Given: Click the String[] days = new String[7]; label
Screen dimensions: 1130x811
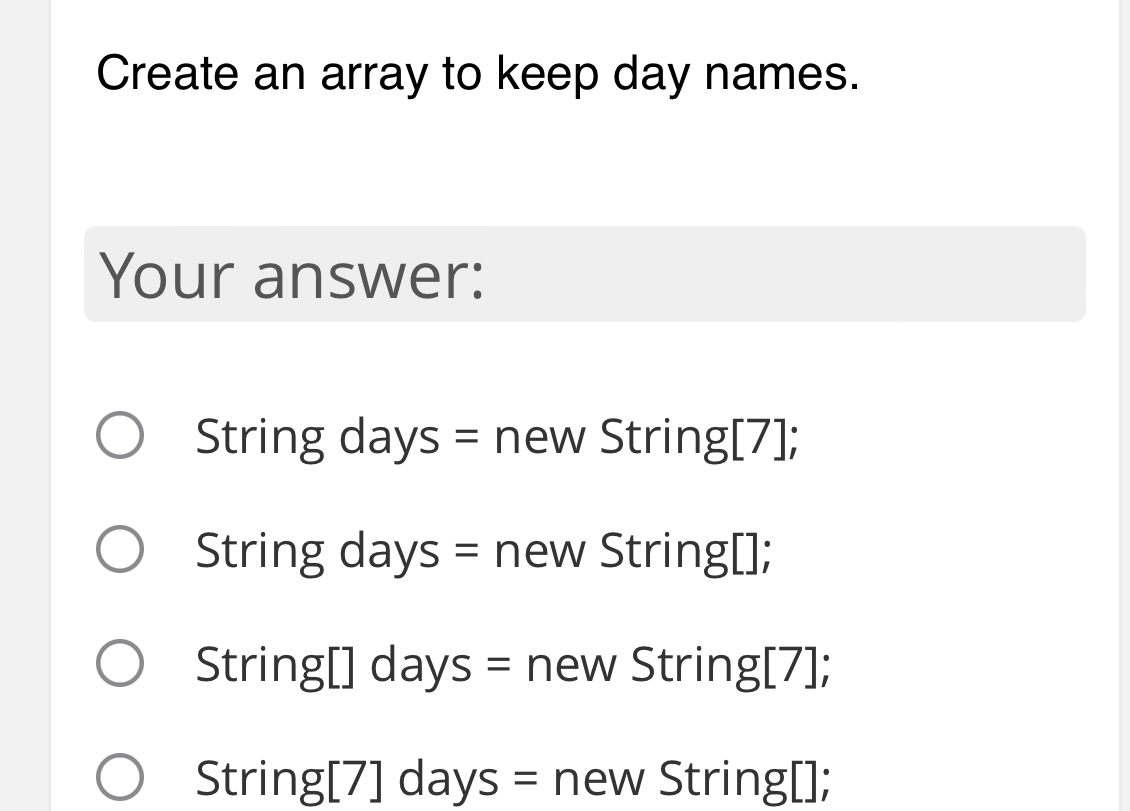Looking at the screenshot, I should tap(512, 662).
